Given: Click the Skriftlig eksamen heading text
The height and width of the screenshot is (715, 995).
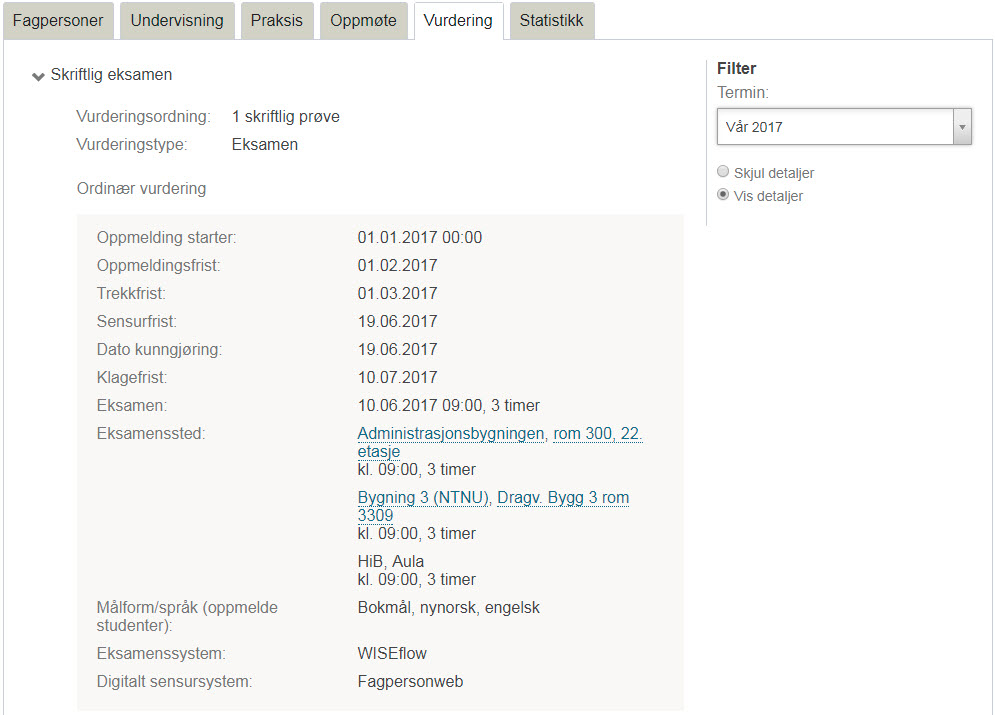Looking at the screenshot, I should point(111,74).
